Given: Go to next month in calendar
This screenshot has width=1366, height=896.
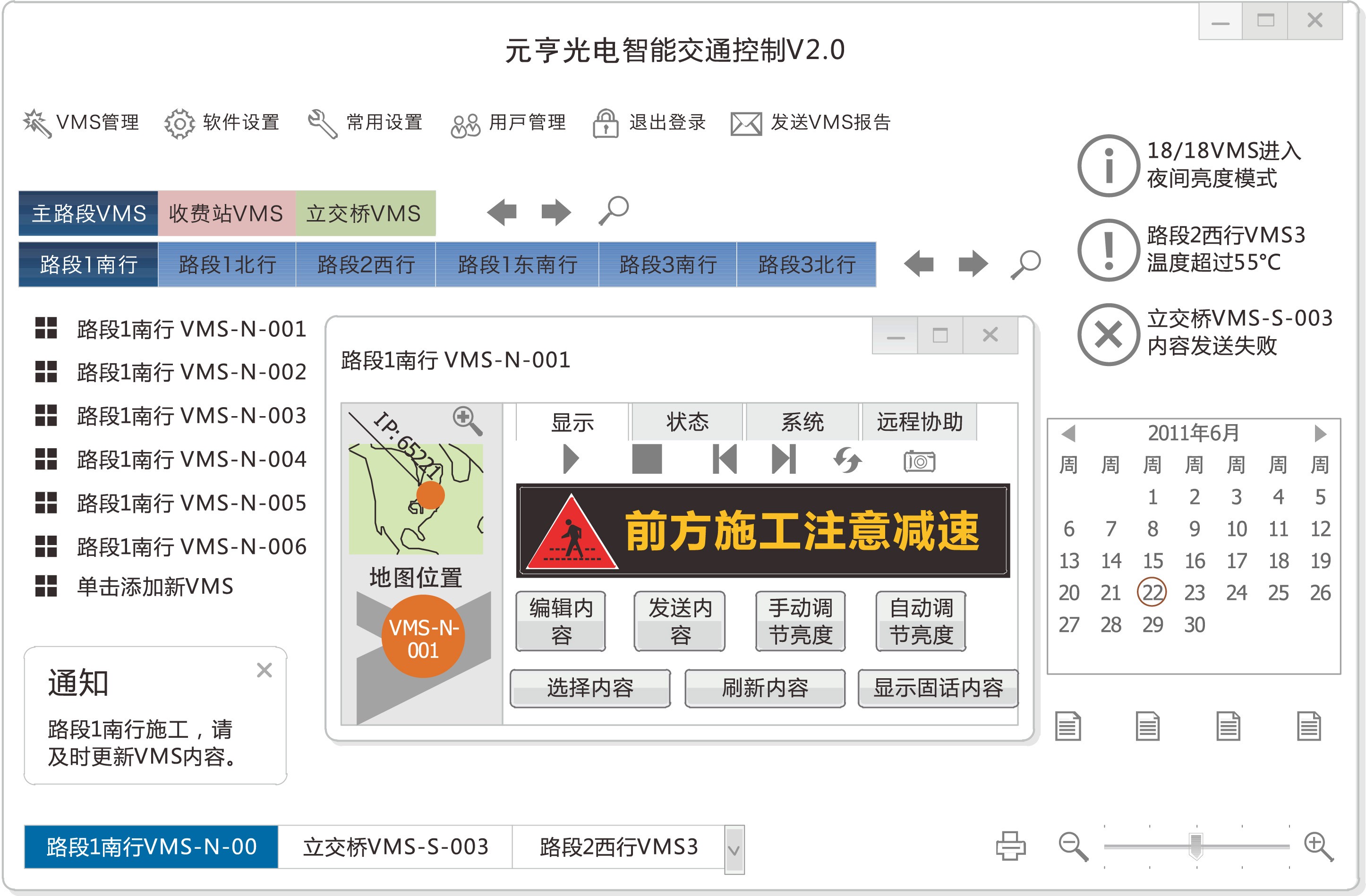Looking at the screenshot, I should click(x=1320, y=434).
